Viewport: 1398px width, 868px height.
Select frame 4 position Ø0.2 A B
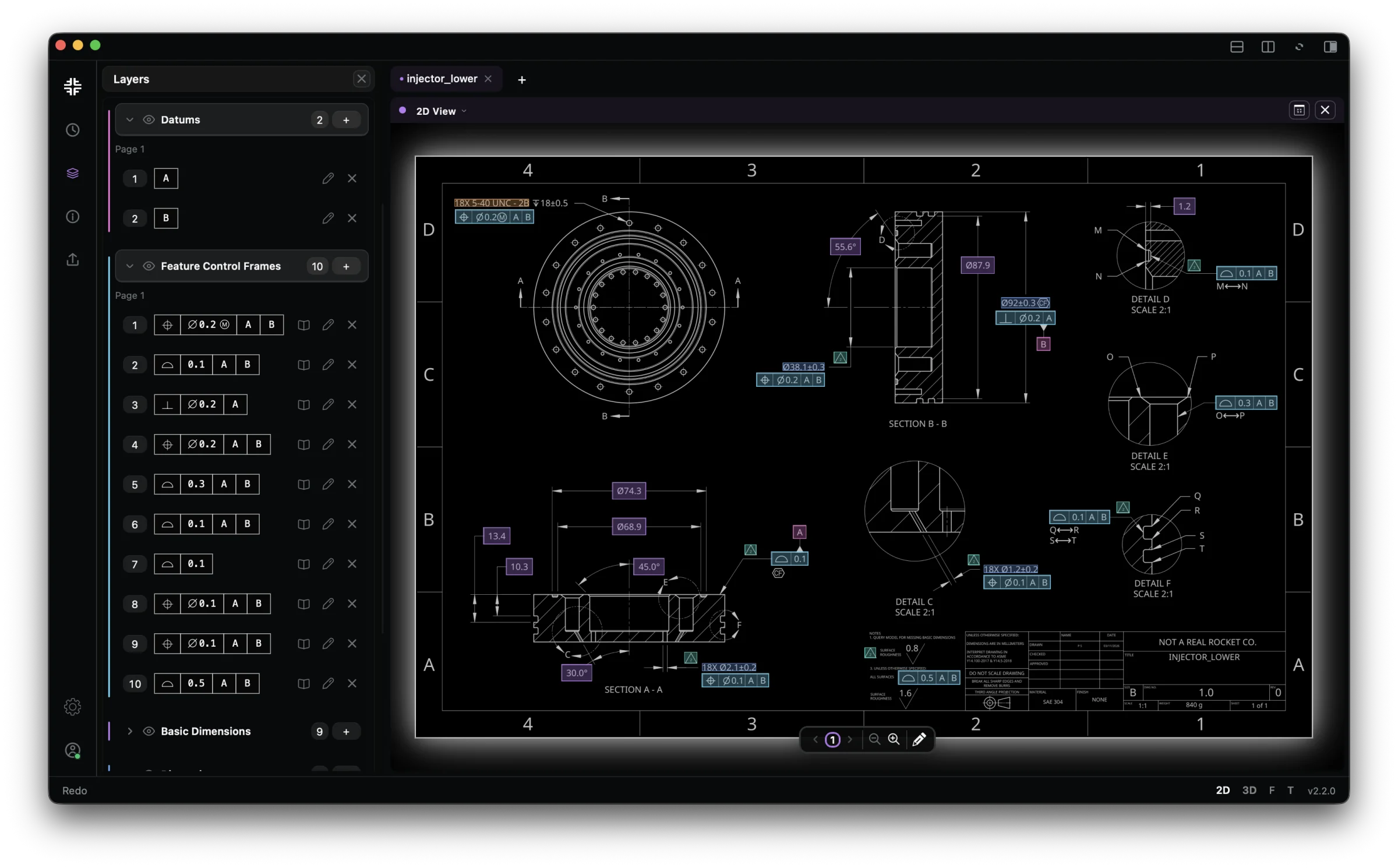(x=212, y=444)
